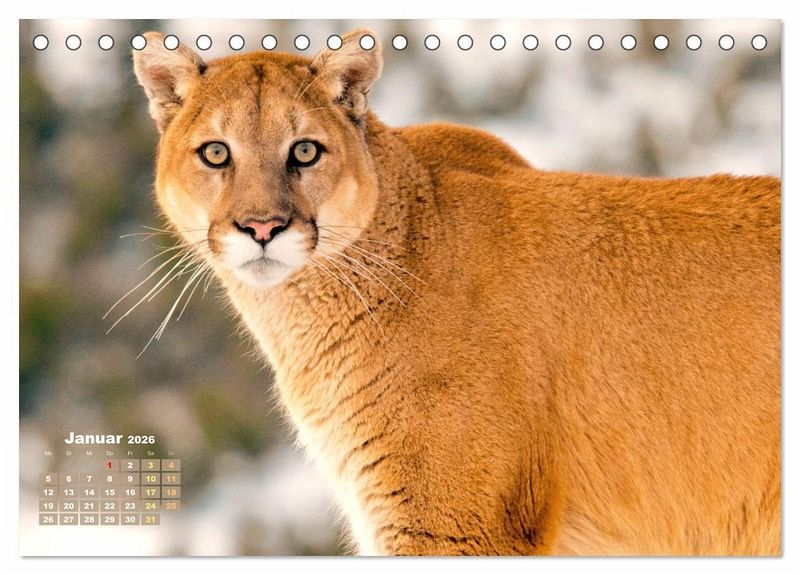Select Sunday date 18
The height and width of the screenshot is (575, 800).
(171, 492)
